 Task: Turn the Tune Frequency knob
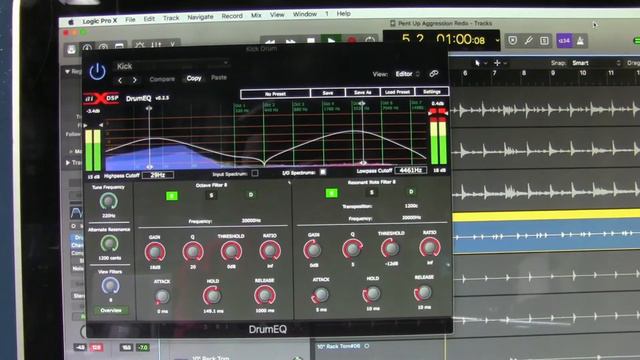coord(109,201)
